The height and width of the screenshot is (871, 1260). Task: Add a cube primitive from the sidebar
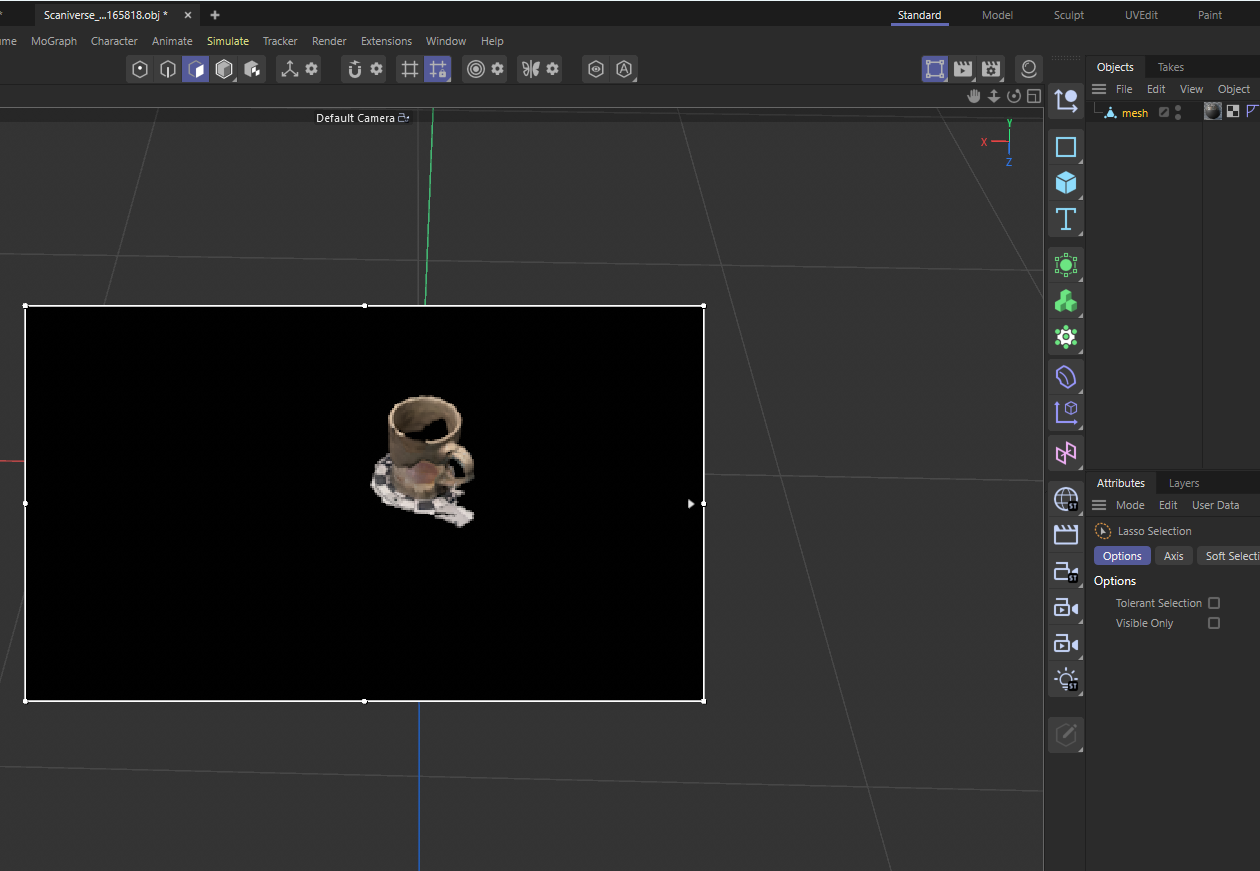click(1065, 183)
